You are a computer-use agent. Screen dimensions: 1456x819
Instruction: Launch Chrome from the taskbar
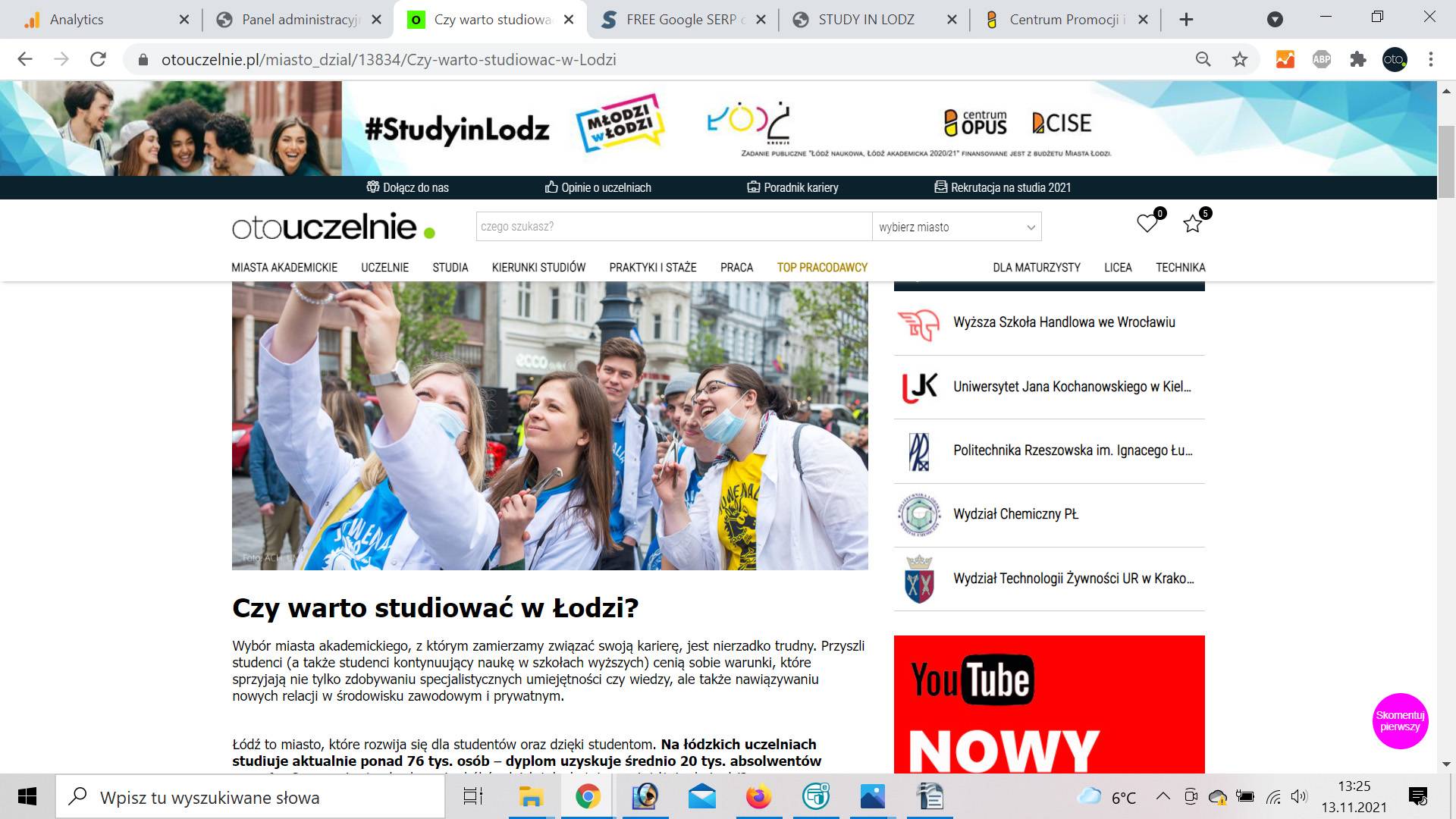point(588,796)
